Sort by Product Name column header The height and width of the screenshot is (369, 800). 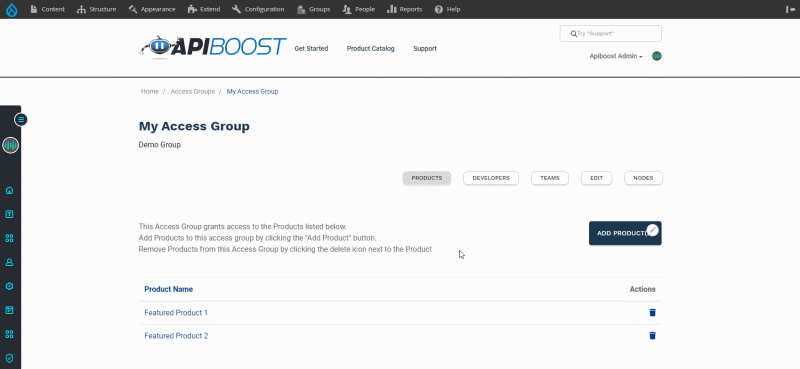tap(168, 289)
